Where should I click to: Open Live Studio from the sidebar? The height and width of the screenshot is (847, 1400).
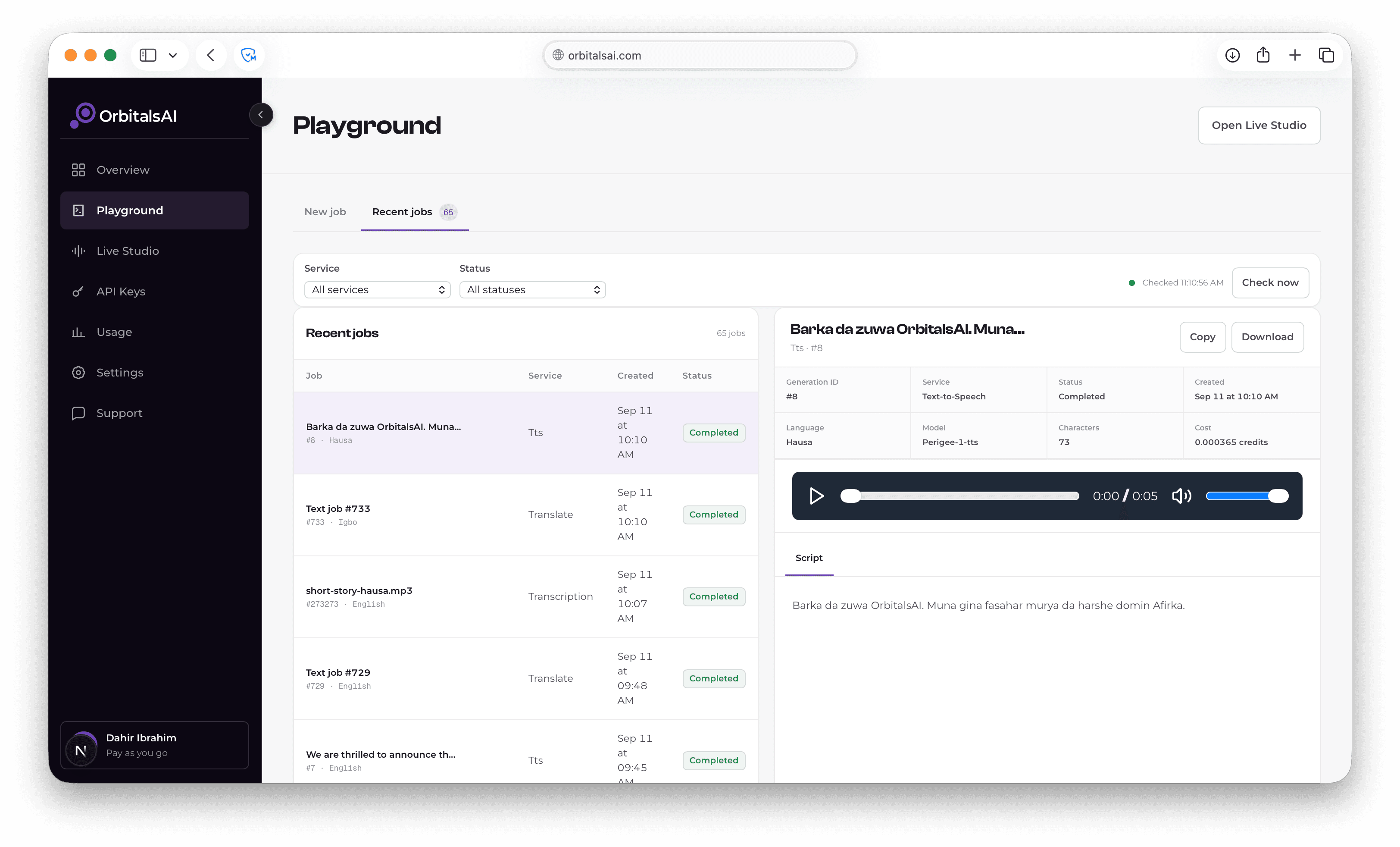154,251
